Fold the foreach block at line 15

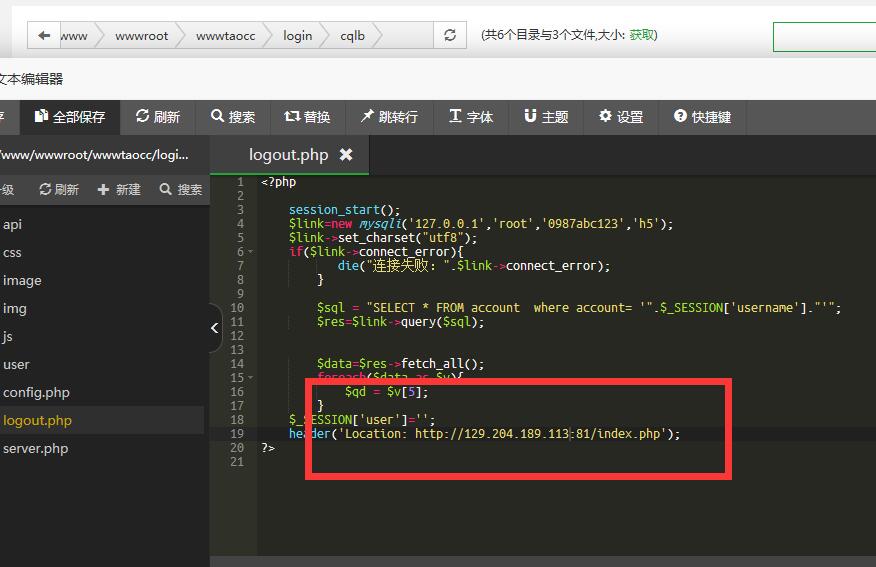[250, 378]
